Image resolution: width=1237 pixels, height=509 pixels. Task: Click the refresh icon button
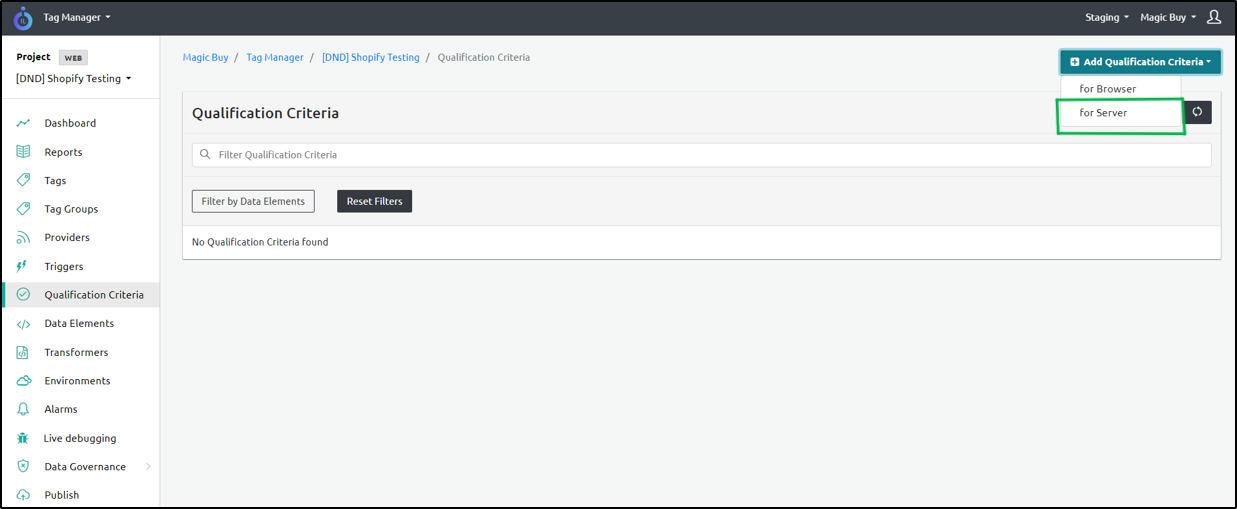pos(1197,112)
